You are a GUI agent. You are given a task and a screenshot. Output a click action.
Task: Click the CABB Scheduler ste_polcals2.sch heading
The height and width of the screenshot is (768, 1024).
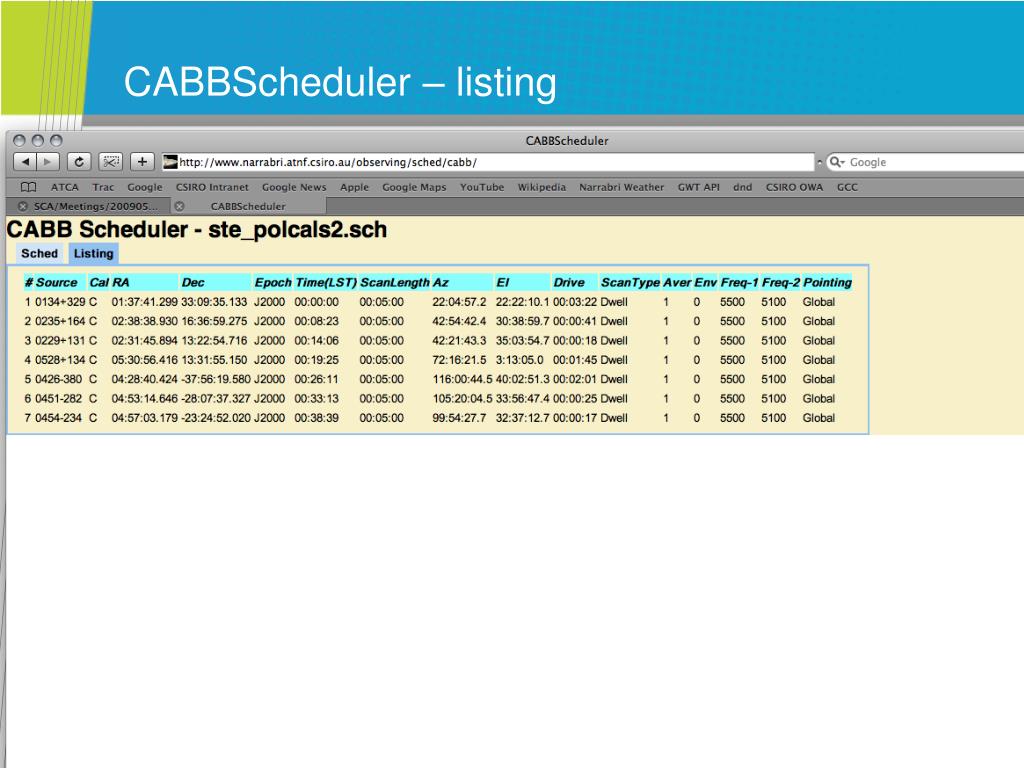197,230
